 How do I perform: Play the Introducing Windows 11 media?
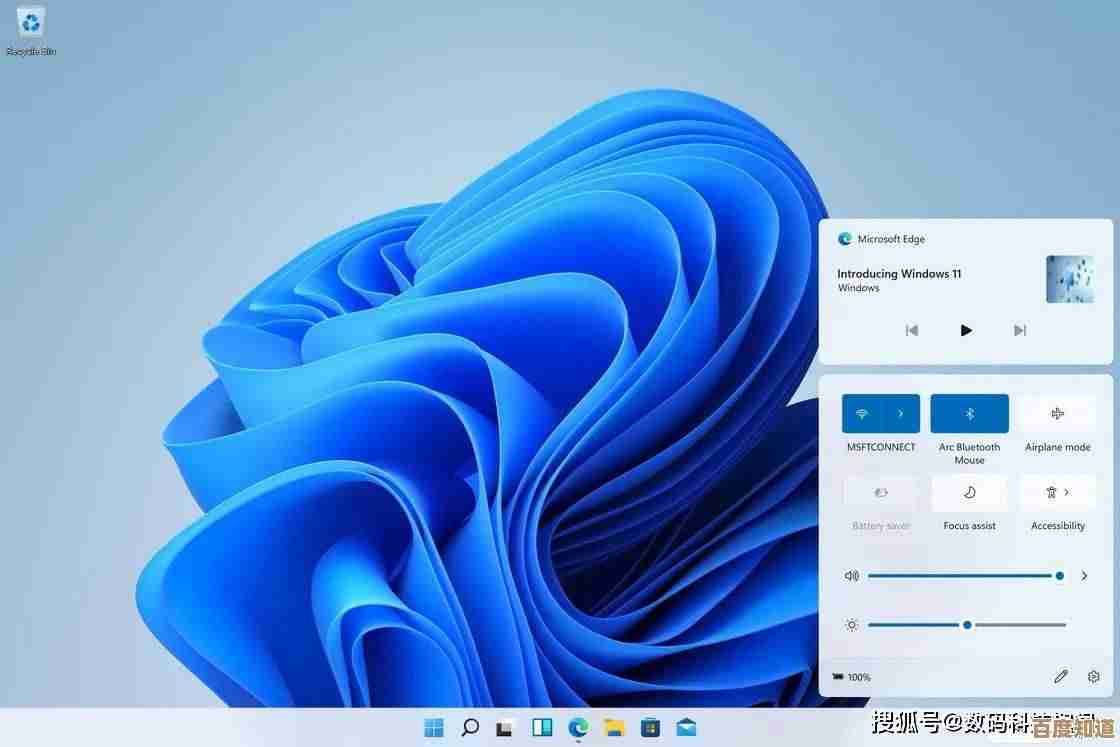point(965,330)
